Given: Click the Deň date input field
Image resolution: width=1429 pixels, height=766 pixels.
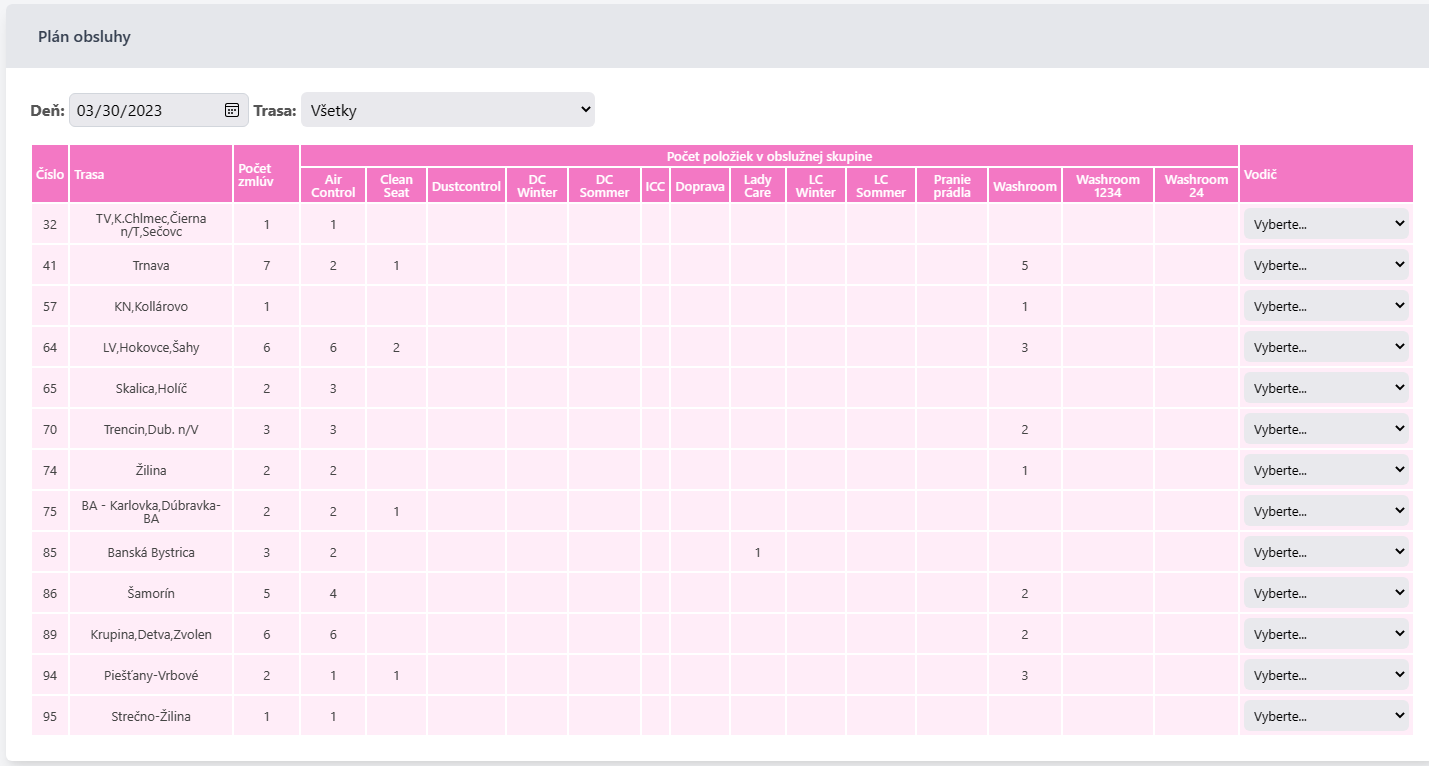Looking at the screenshot, I should pos(145,110).
